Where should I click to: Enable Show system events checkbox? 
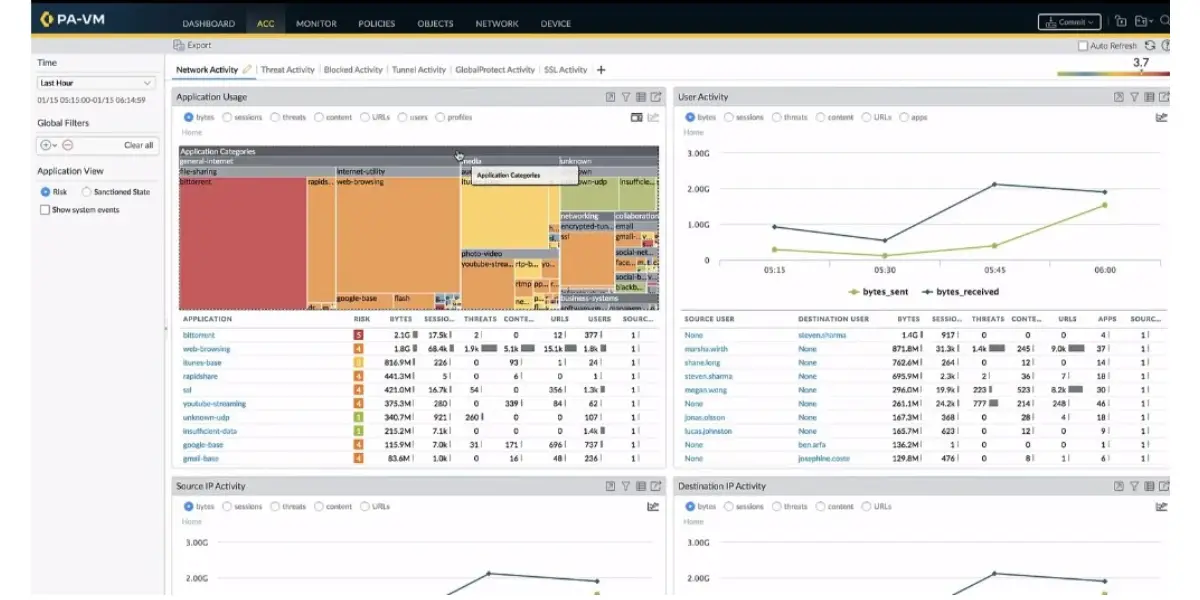(44, 210)
